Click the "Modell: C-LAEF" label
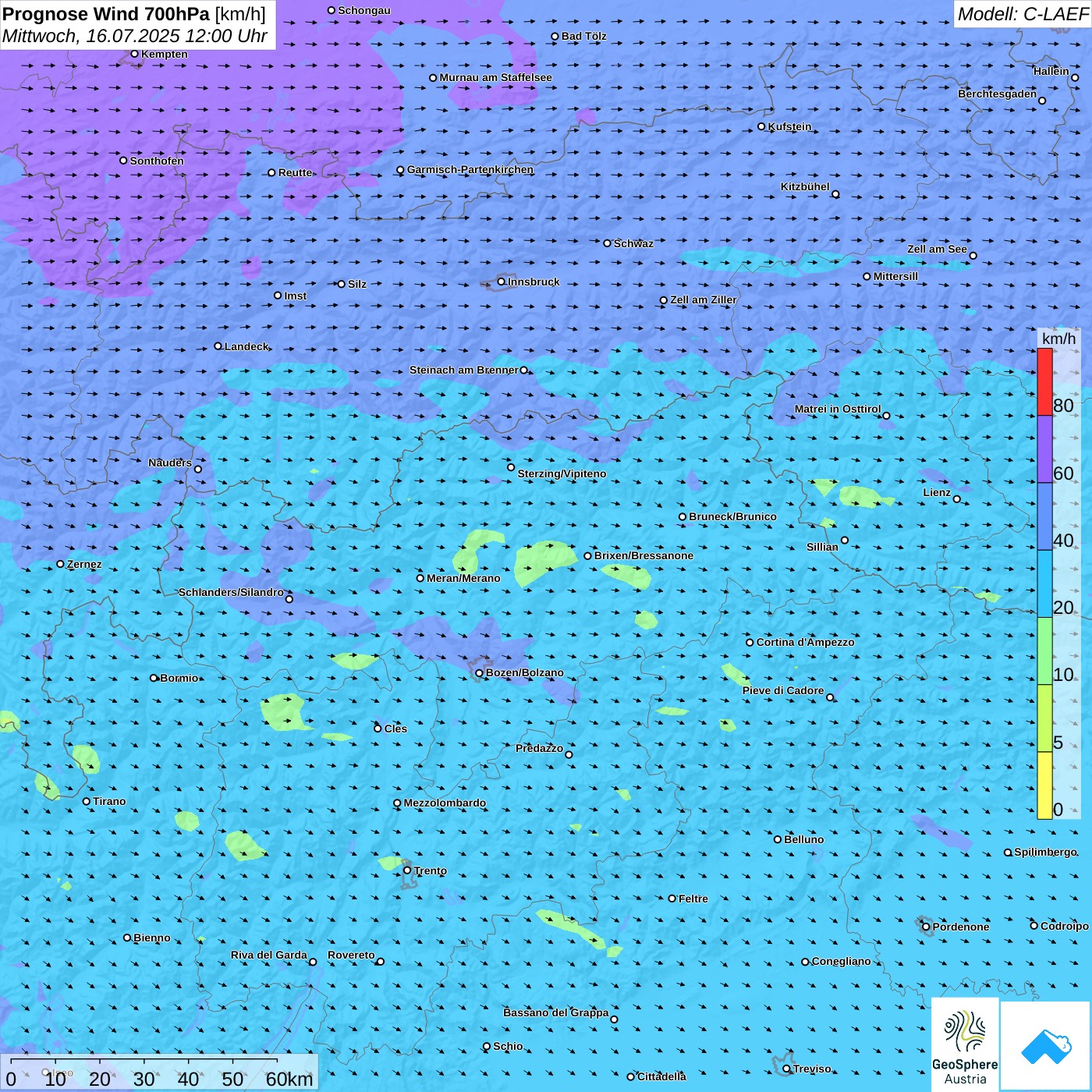This screenshot has height=1092, width=1092. pos(1023,14)
